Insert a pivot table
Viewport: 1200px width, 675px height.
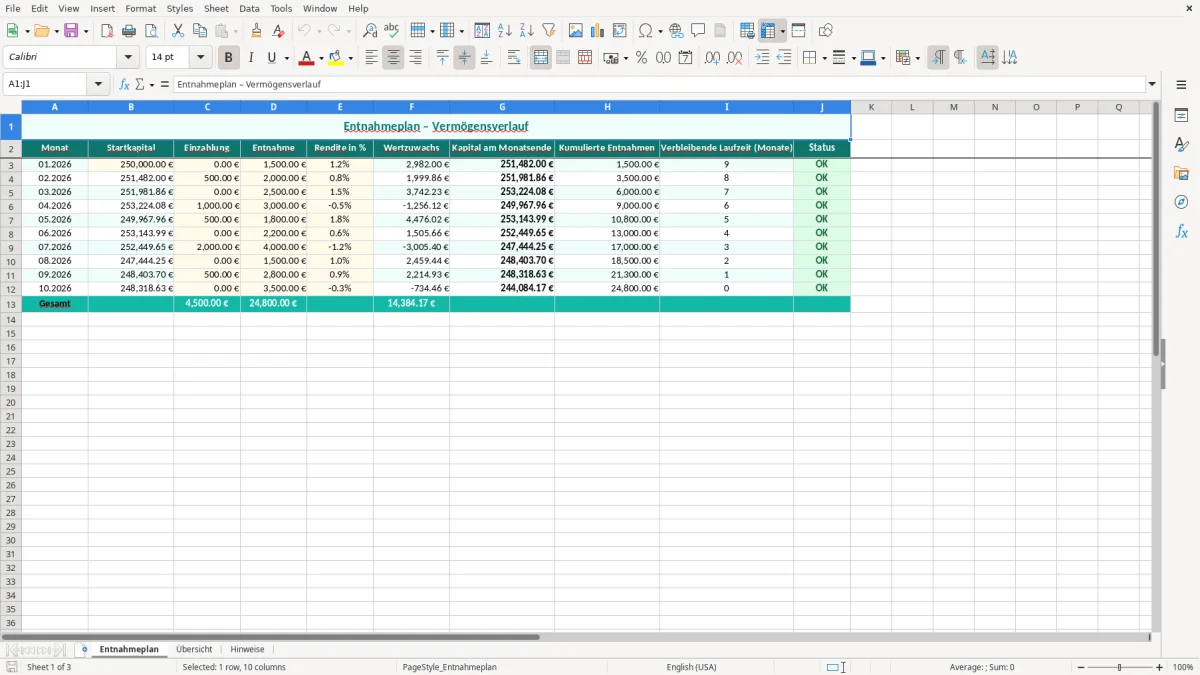pos(620,31)
